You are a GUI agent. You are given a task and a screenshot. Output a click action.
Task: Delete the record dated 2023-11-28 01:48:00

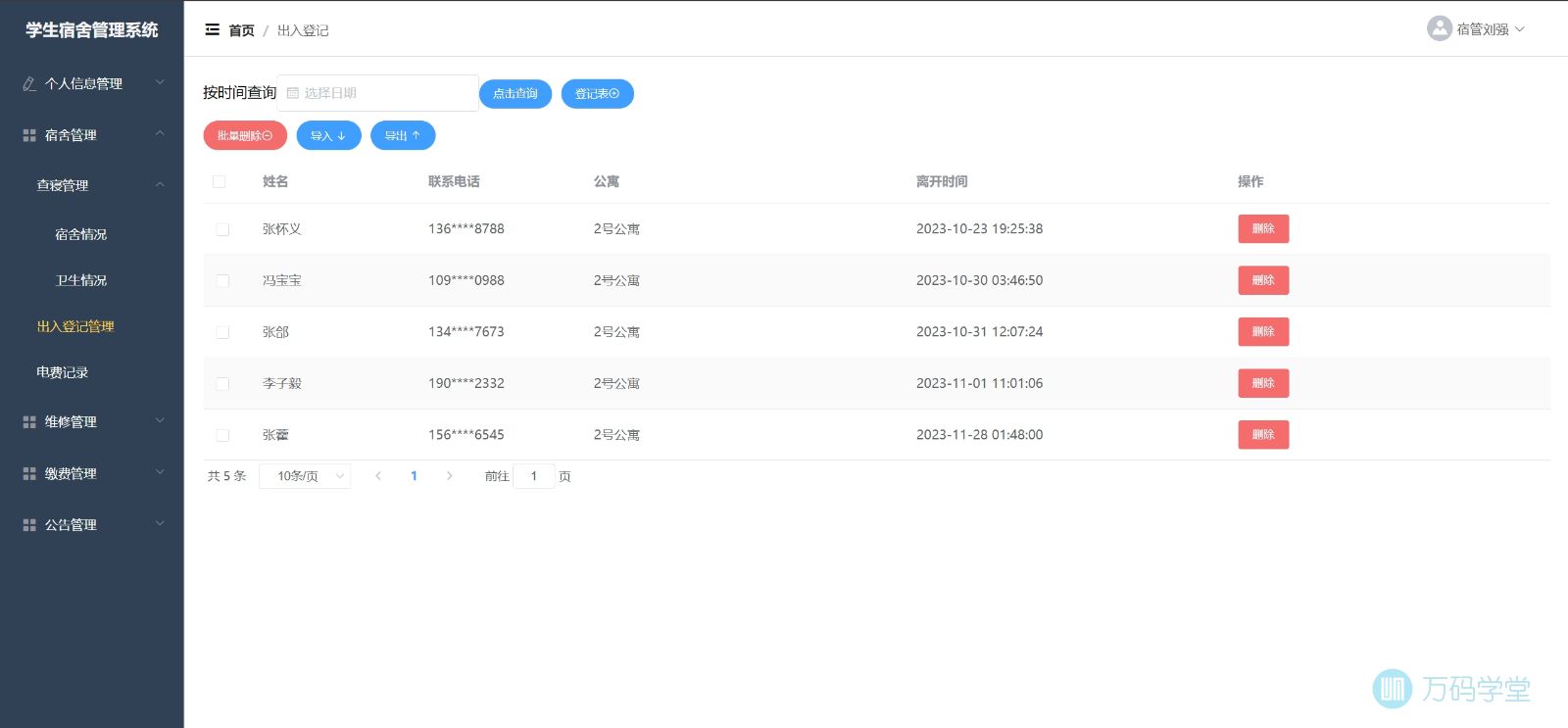[x=1263, y=434]
